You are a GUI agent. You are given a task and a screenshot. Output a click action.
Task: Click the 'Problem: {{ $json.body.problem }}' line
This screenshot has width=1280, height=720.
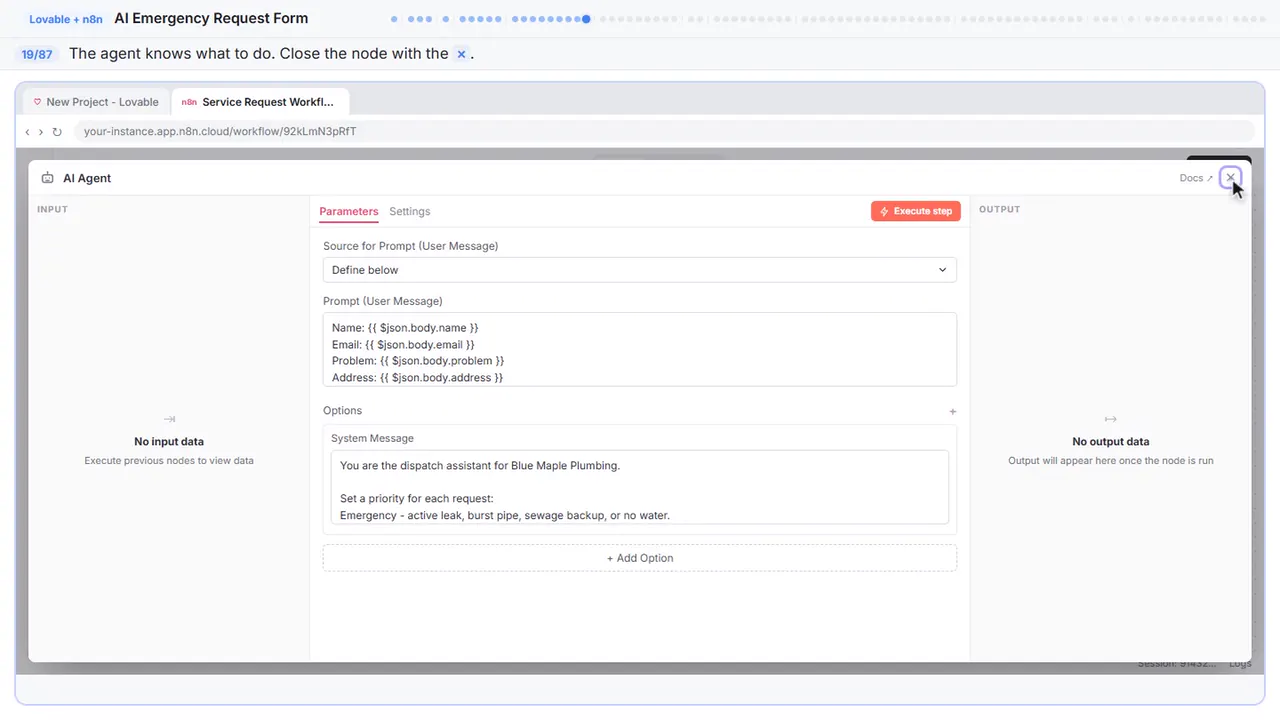coord(418,361)
